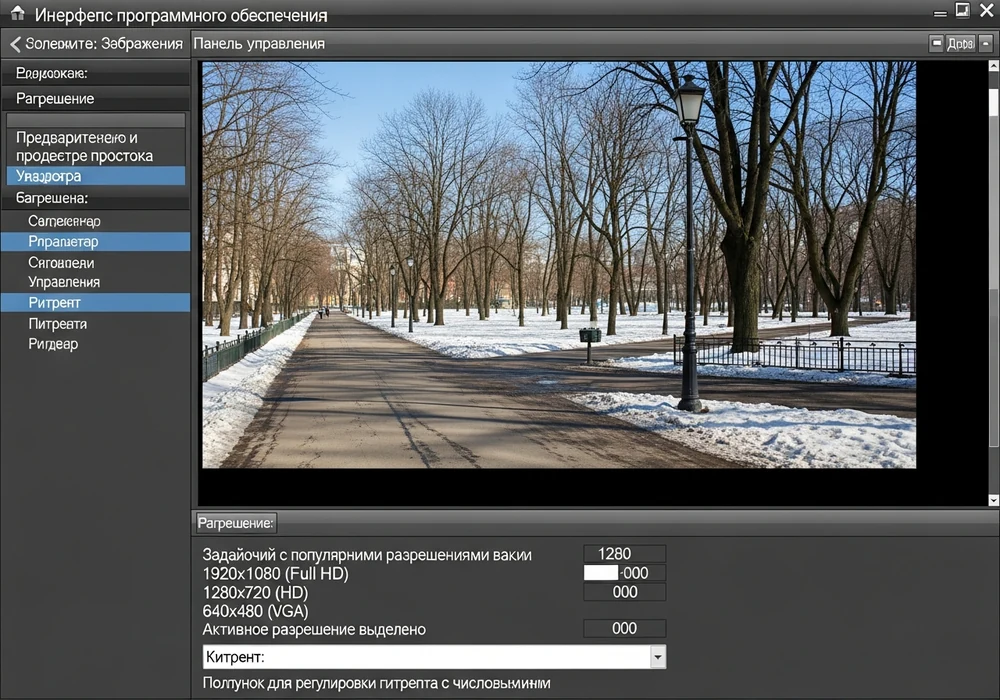Open the Китрент: dropdown arrow
This screenshot has width=1000, height=700.
[658, 657]
